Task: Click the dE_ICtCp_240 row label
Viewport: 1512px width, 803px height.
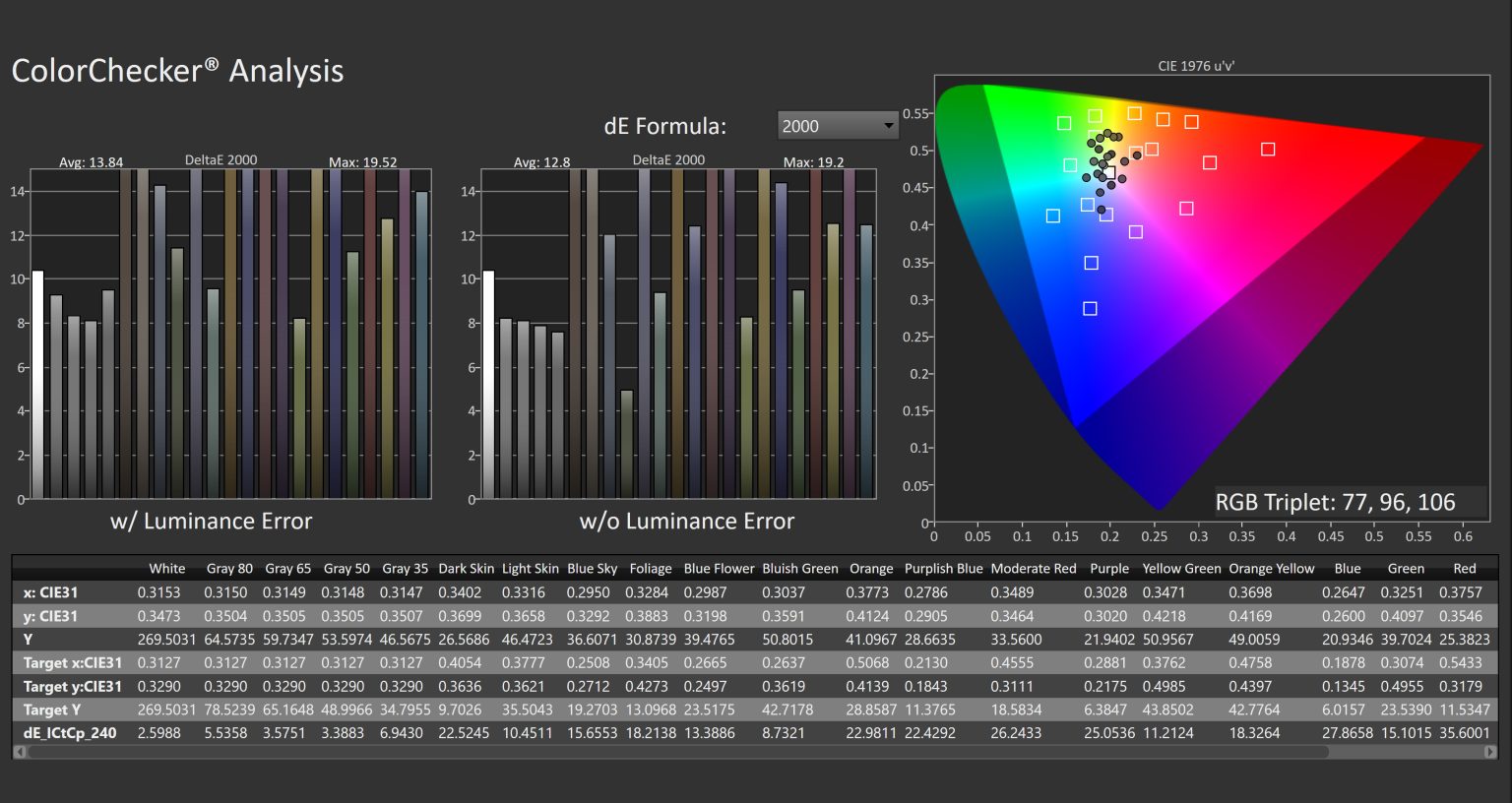Action: coord(71,733)
